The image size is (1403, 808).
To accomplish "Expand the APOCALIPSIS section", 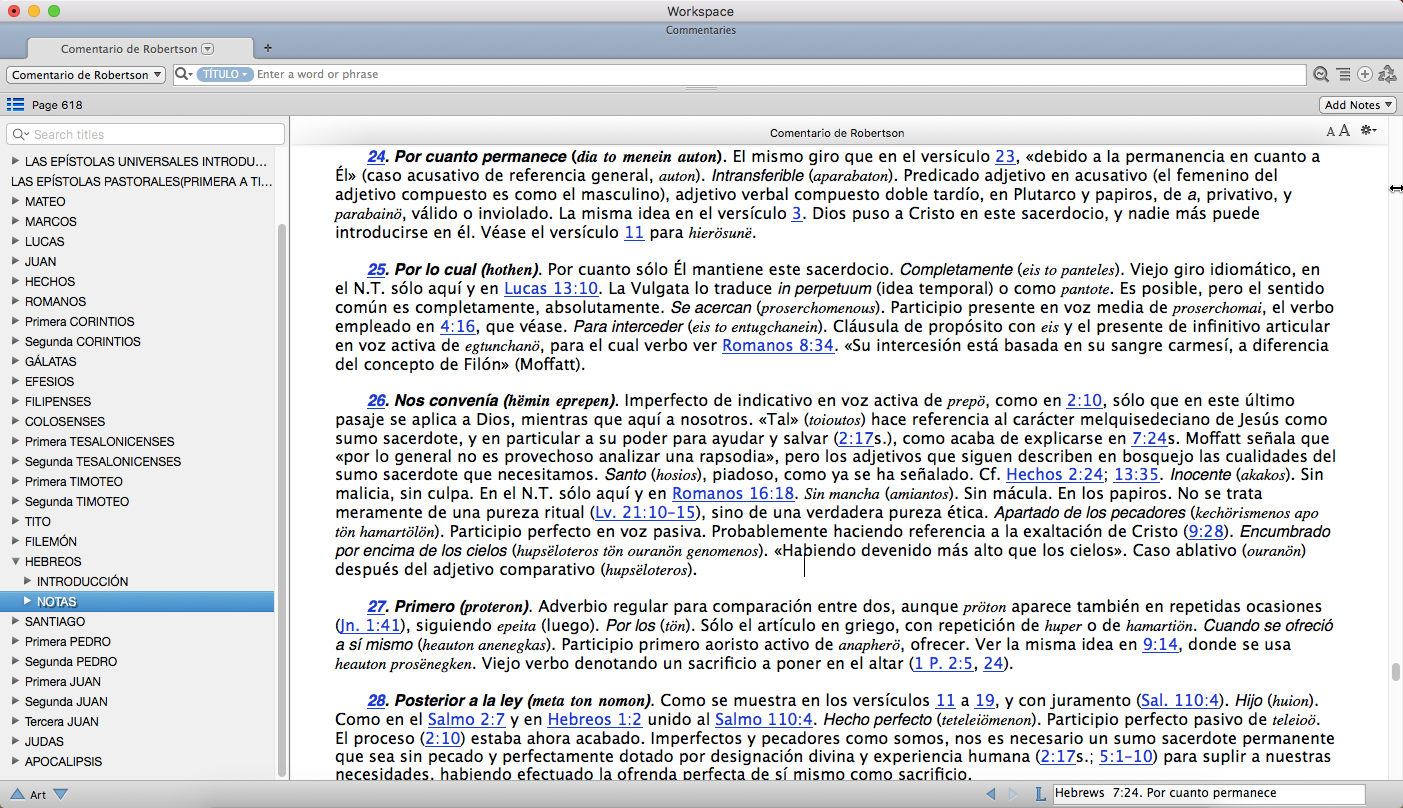I will tap(15, 761).
